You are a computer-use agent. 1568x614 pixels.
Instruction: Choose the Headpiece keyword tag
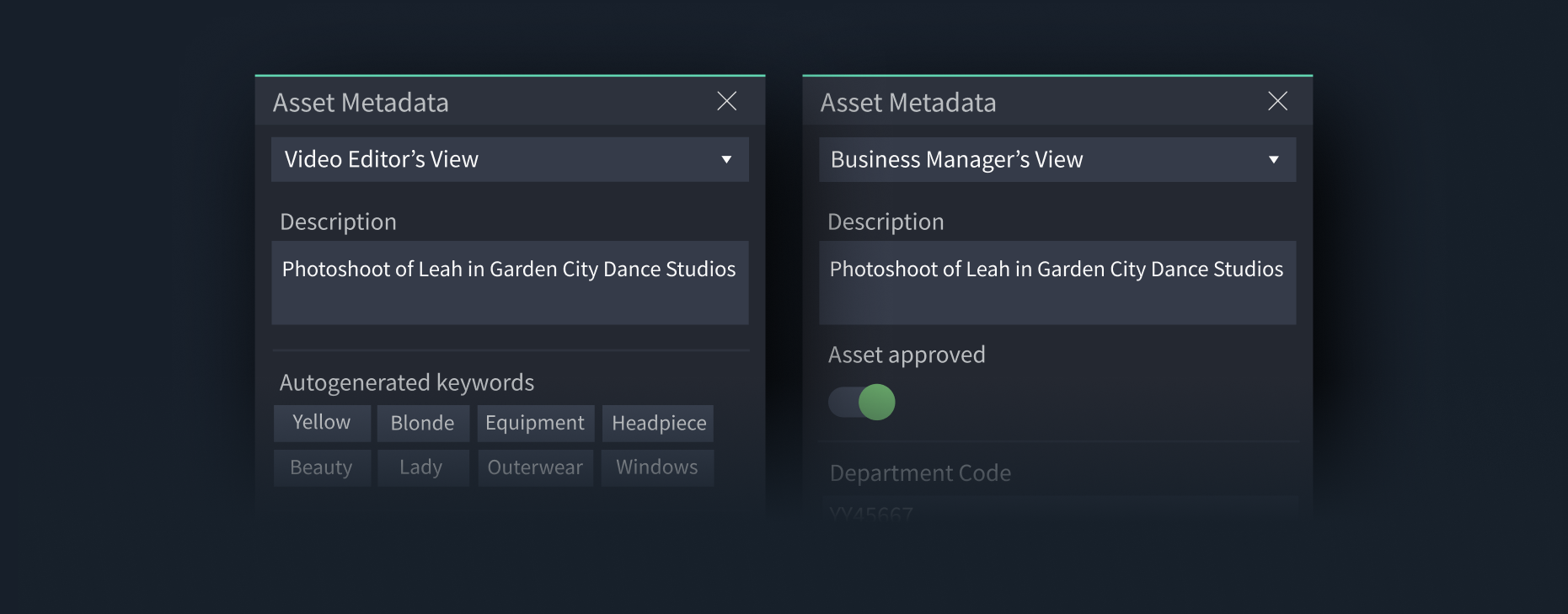pyautogui.click(x=658, y=423)
